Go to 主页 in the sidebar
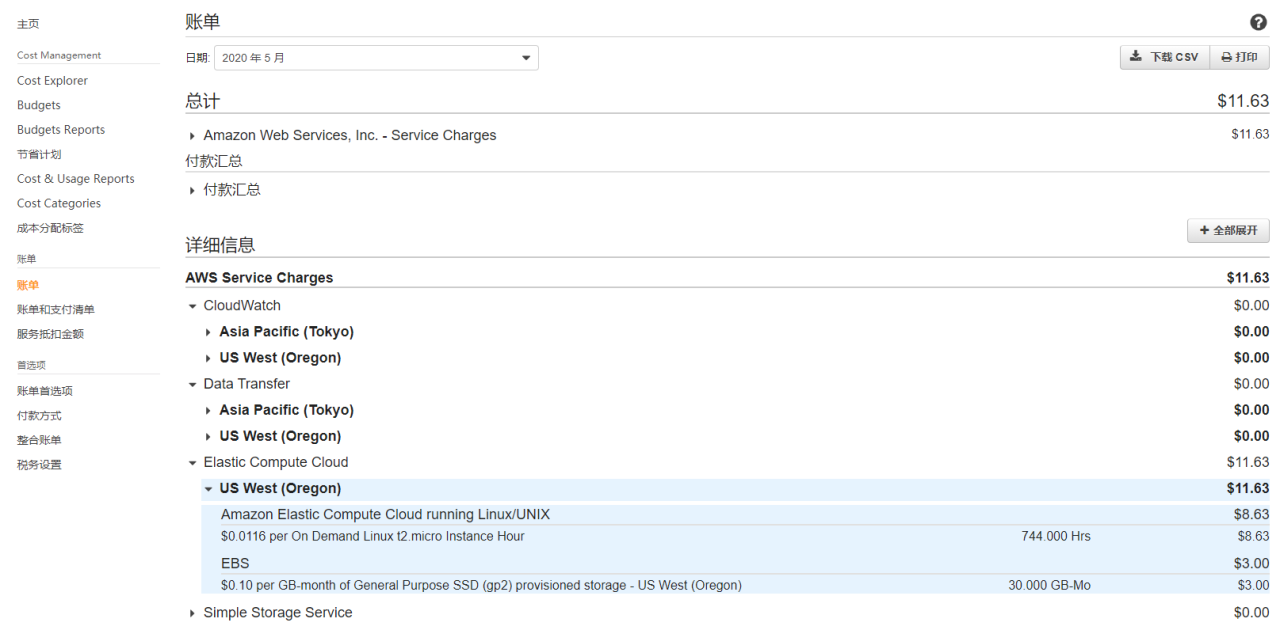 coord(28,23)
